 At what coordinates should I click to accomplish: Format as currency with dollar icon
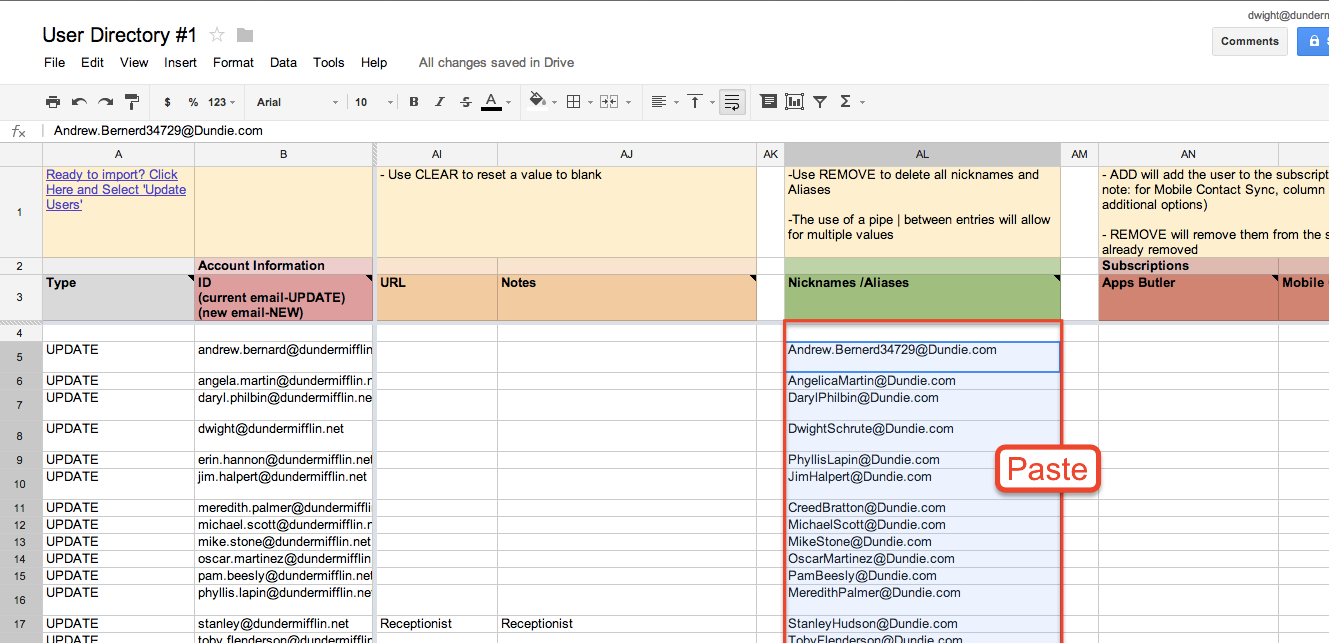point(167,102)
